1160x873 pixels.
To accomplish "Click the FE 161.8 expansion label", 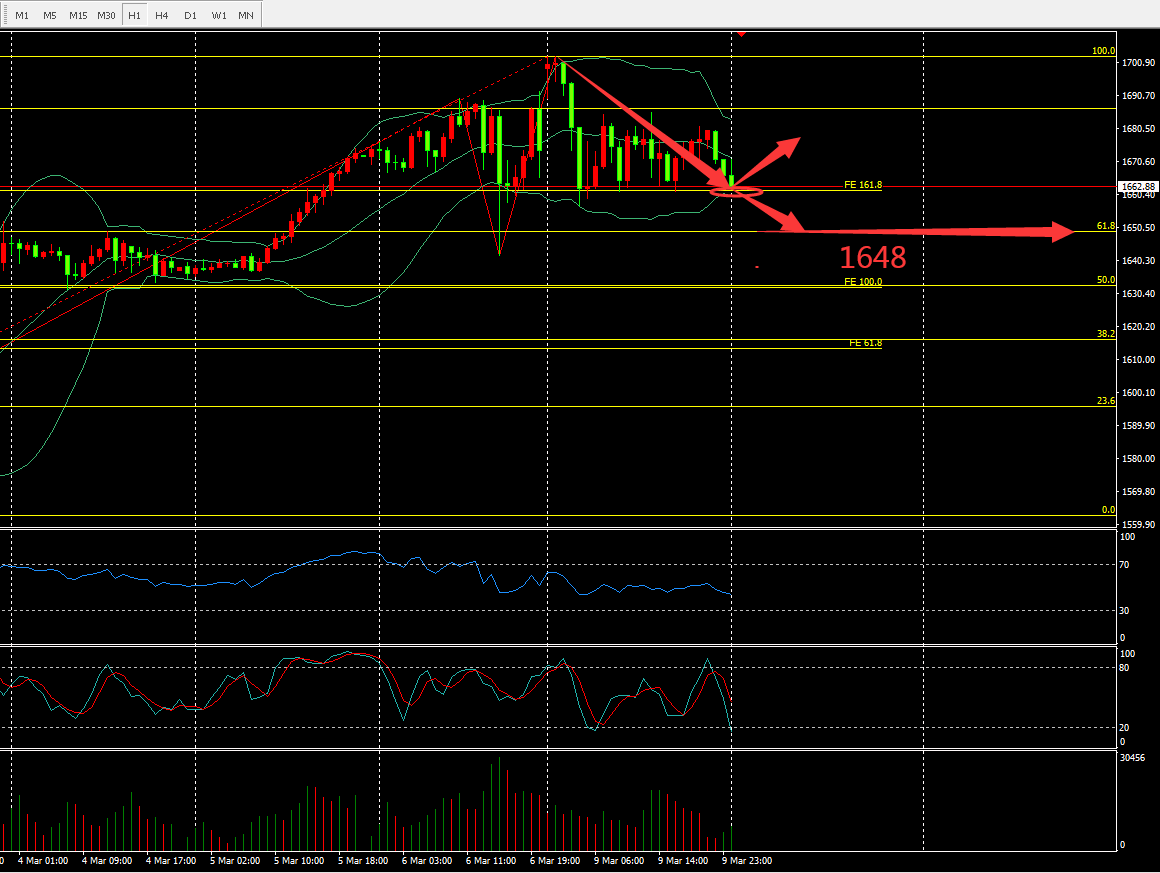I will click(863, 185).
